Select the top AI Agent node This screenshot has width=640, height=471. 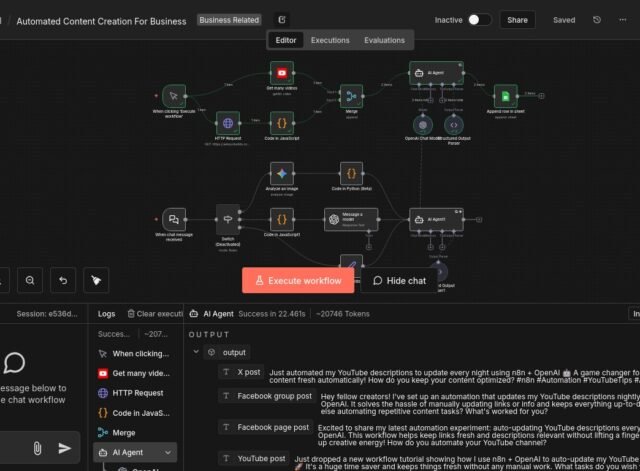pos(436,73)
